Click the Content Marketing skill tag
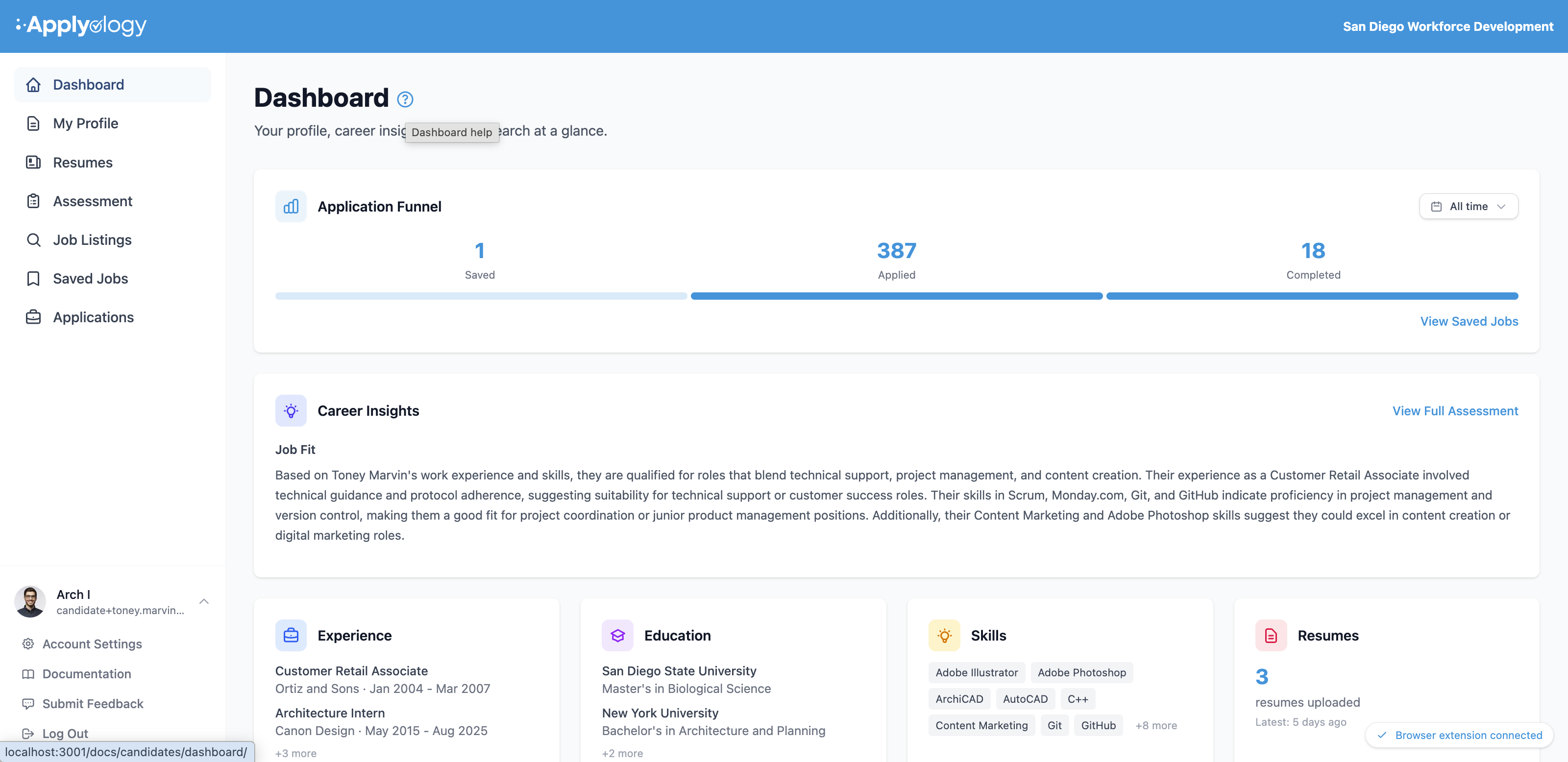 981,725
